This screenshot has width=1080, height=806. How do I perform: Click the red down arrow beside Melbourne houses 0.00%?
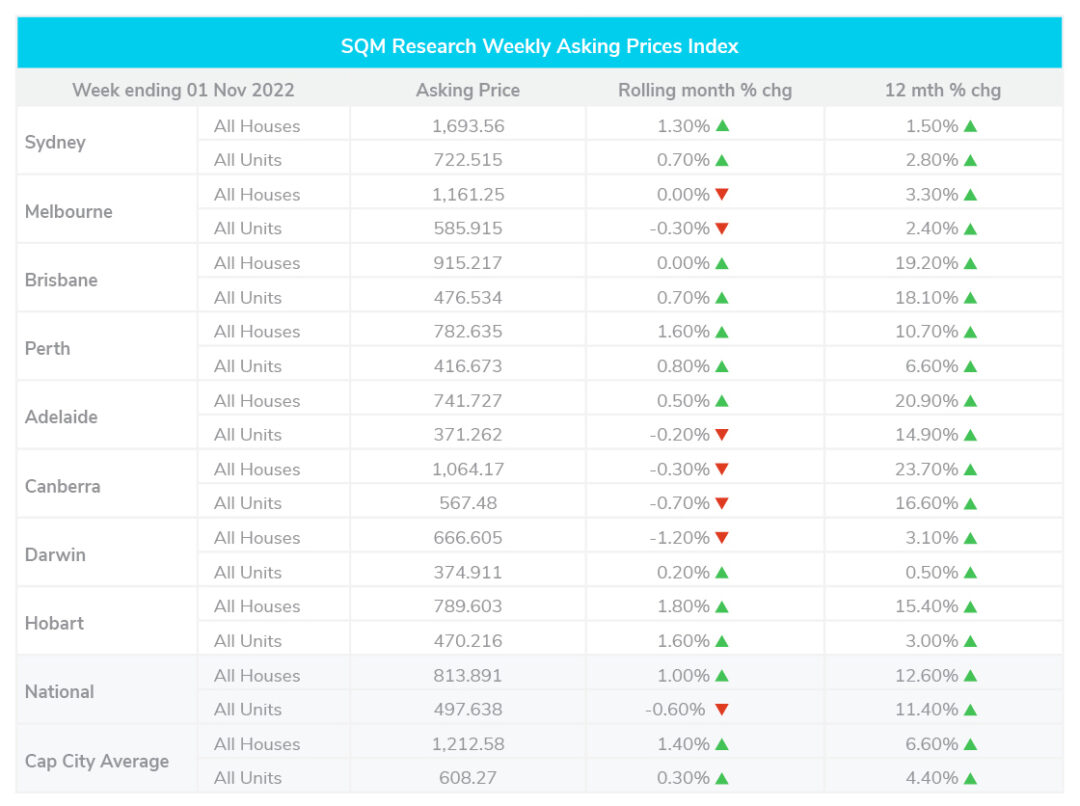722,194
